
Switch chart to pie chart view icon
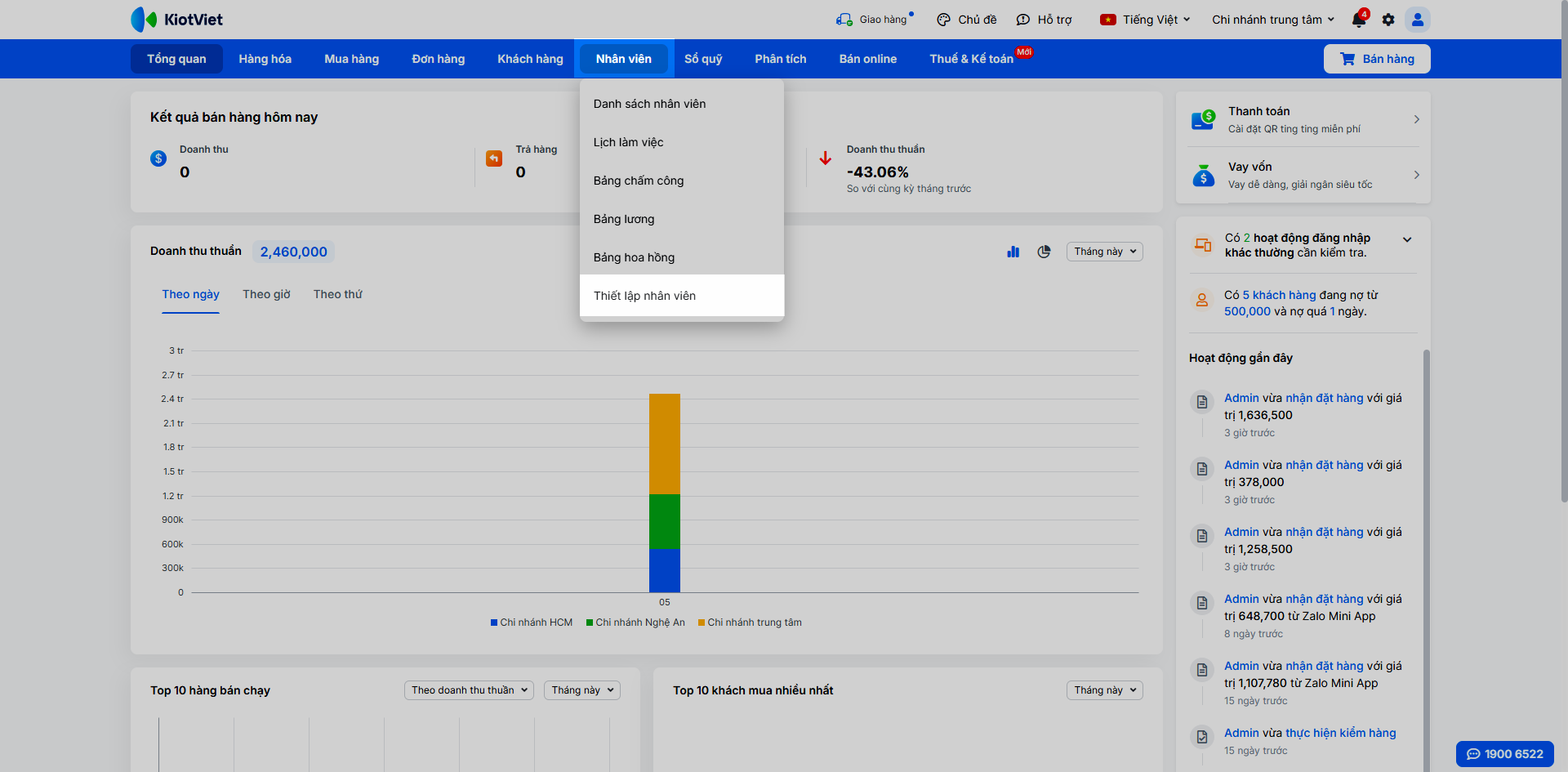pyautogui.click(x=1044, y=252)
